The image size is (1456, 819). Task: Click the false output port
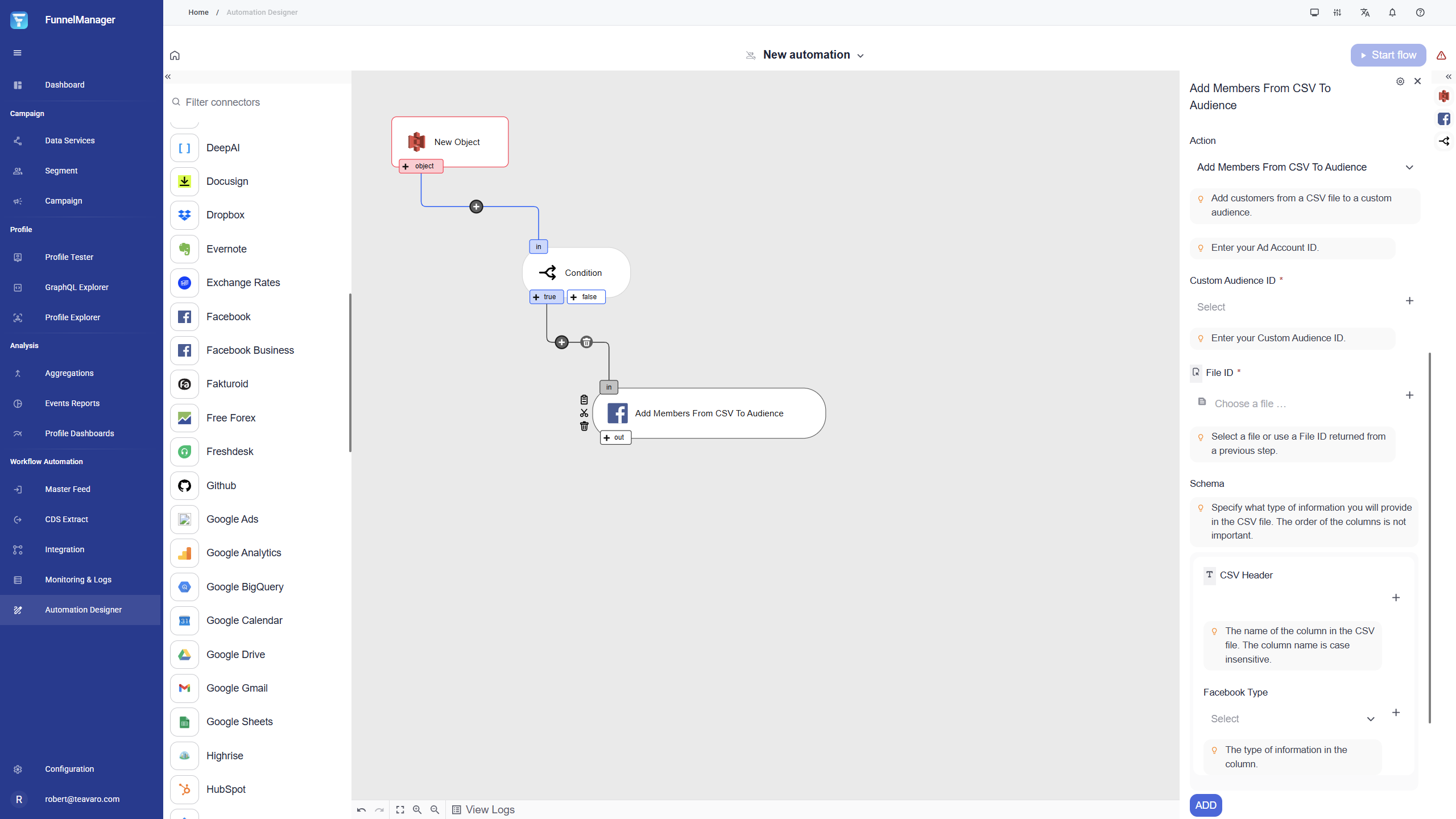586,297
